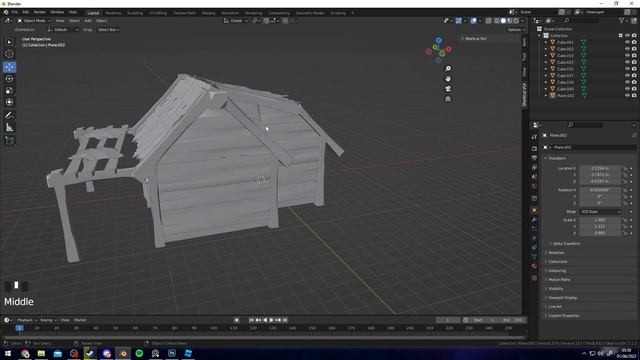Switch to the Modeling workspace tab
This screenshot has width=640, height=360.
tap(113, 13)
